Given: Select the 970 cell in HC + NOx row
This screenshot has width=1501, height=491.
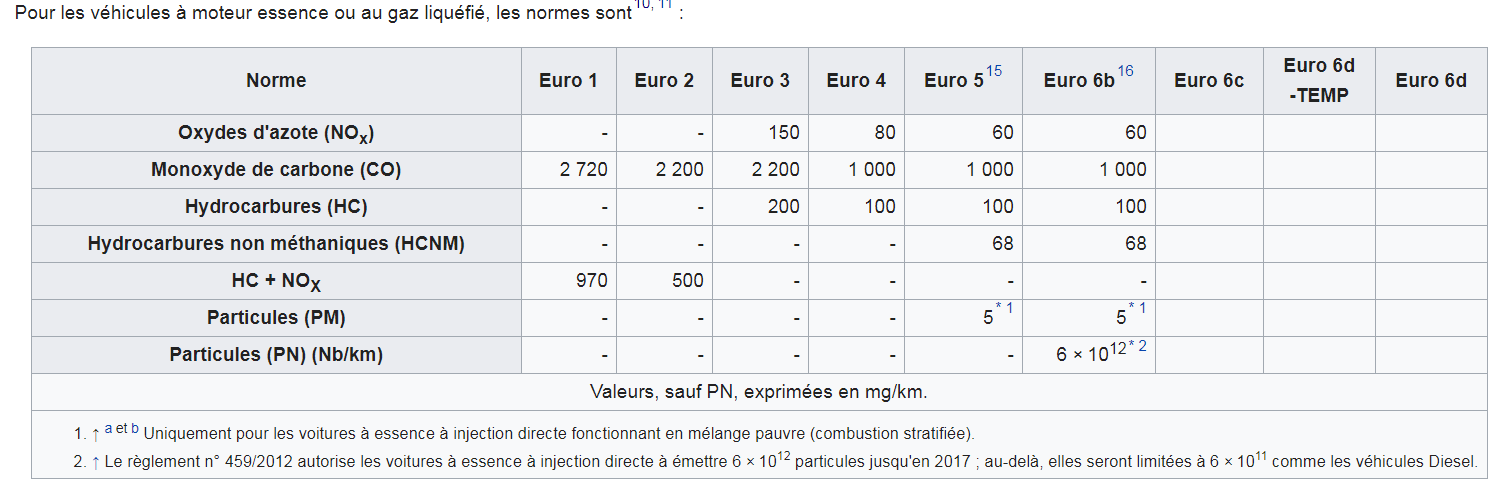Looking at the screenshot, I should pyautogui.click(x=591, y=281).
